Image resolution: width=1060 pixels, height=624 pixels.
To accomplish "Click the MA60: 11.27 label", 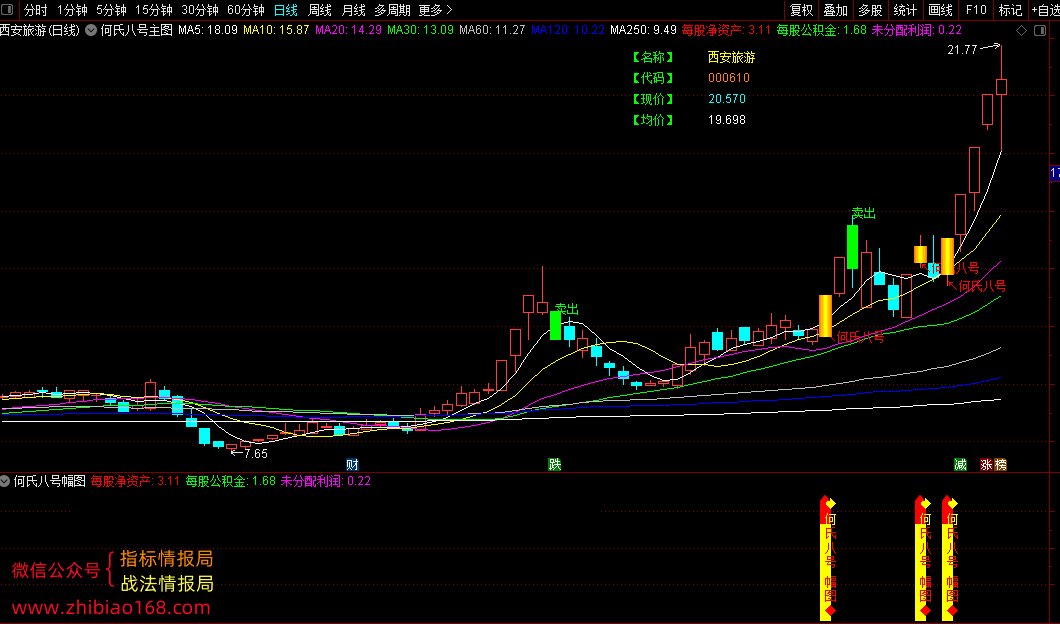I will click(492, 30).
